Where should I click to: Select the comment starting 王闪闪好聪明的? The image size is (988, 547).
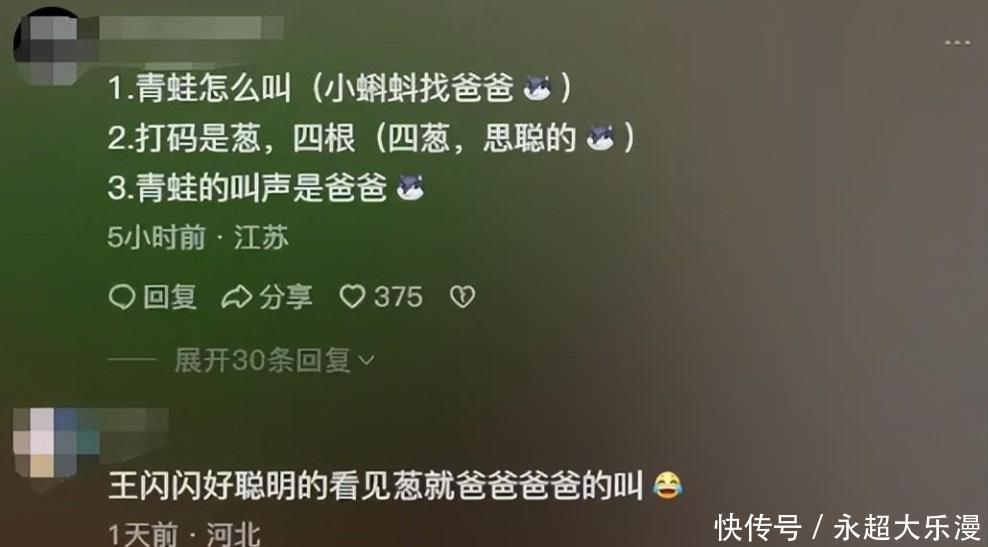396,486
